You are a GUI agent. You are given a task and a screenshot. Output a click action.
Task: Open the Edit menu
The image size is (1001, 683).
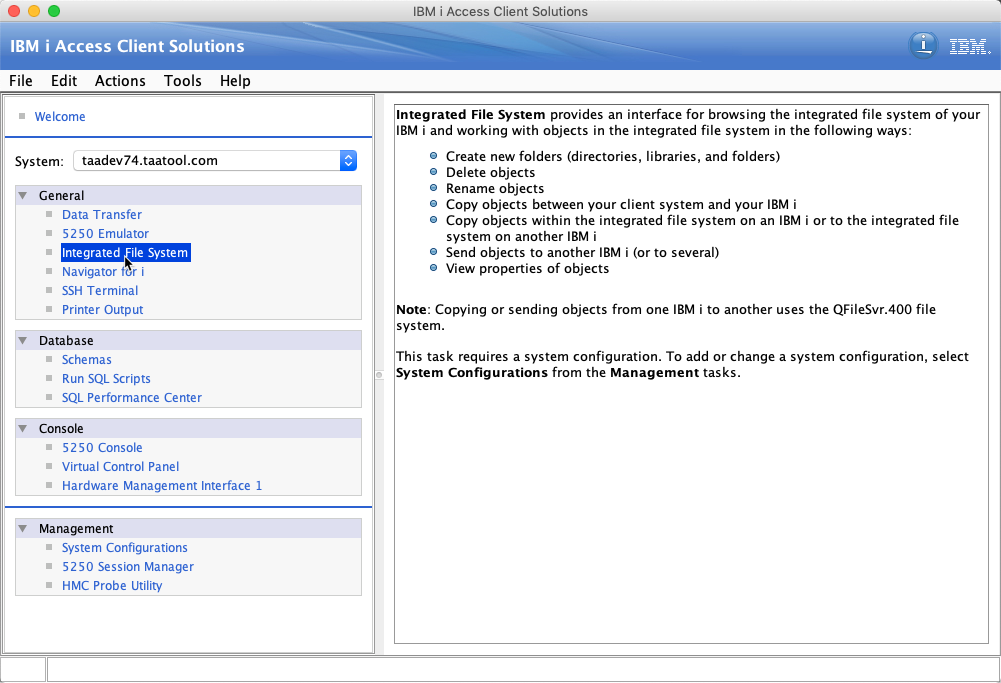click(x=64, y=80)
